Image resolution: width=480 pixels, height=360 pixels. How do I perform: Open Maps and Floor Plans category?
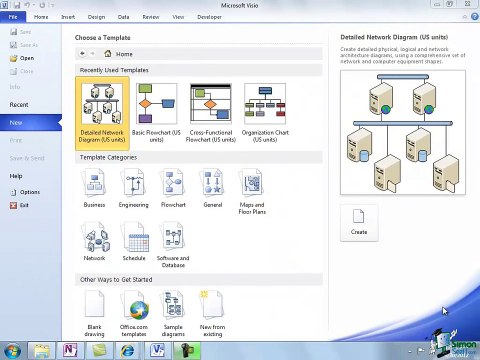252,192
